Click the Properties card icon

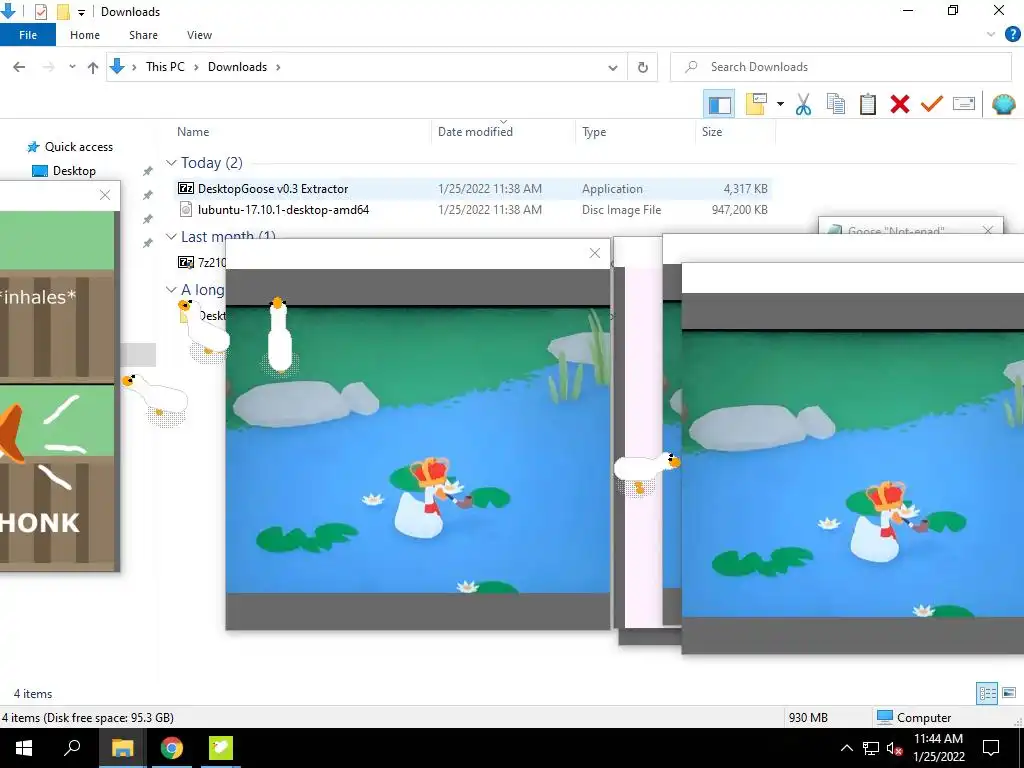pyautogui.click(x=964, y=104)
